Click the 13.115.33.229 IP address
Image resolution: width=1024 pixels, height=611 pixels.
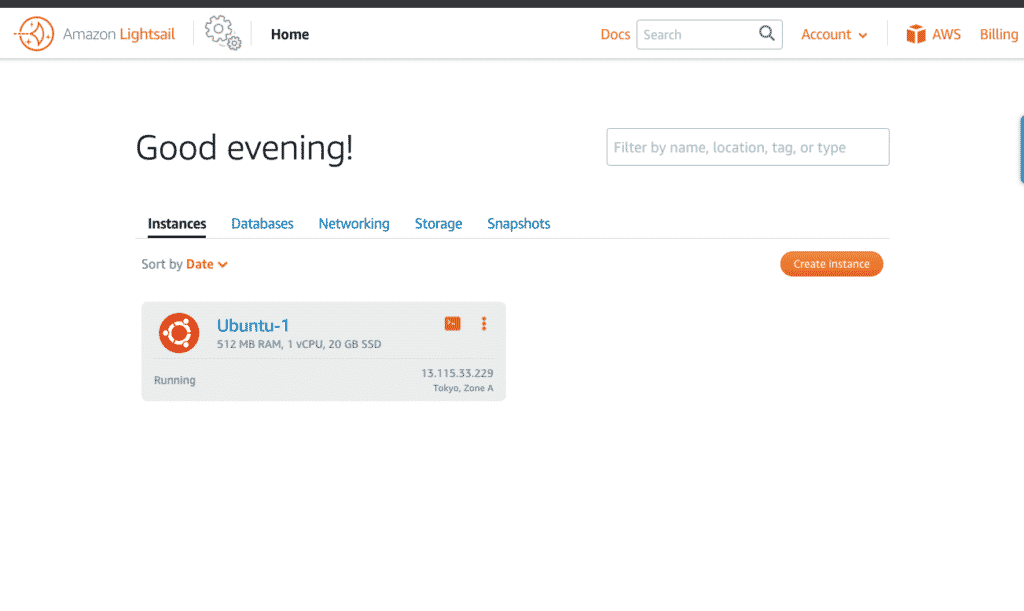tap(457, 373)
